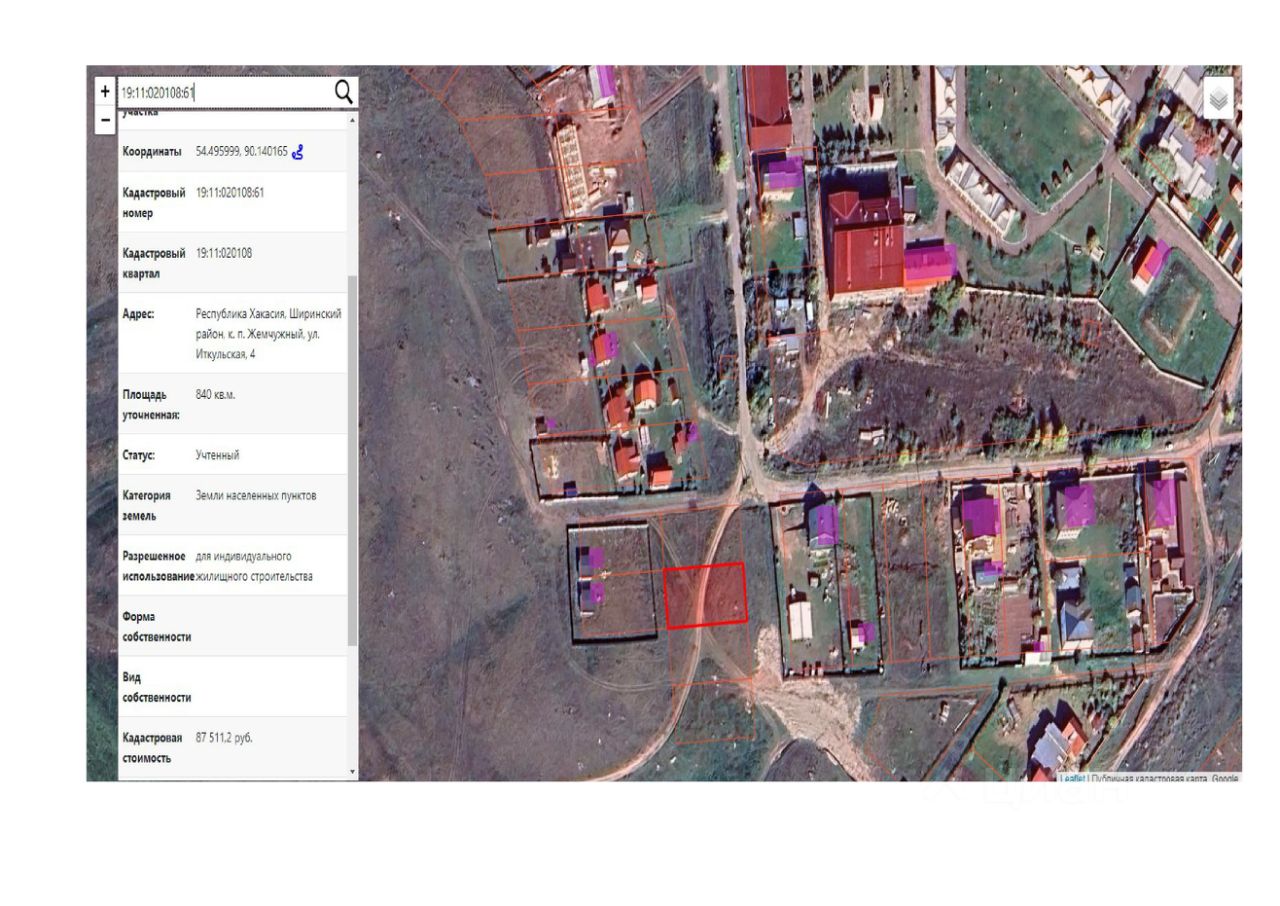Click the Кадастровый номер label
1280x906 pixels.
pos(154,203)
